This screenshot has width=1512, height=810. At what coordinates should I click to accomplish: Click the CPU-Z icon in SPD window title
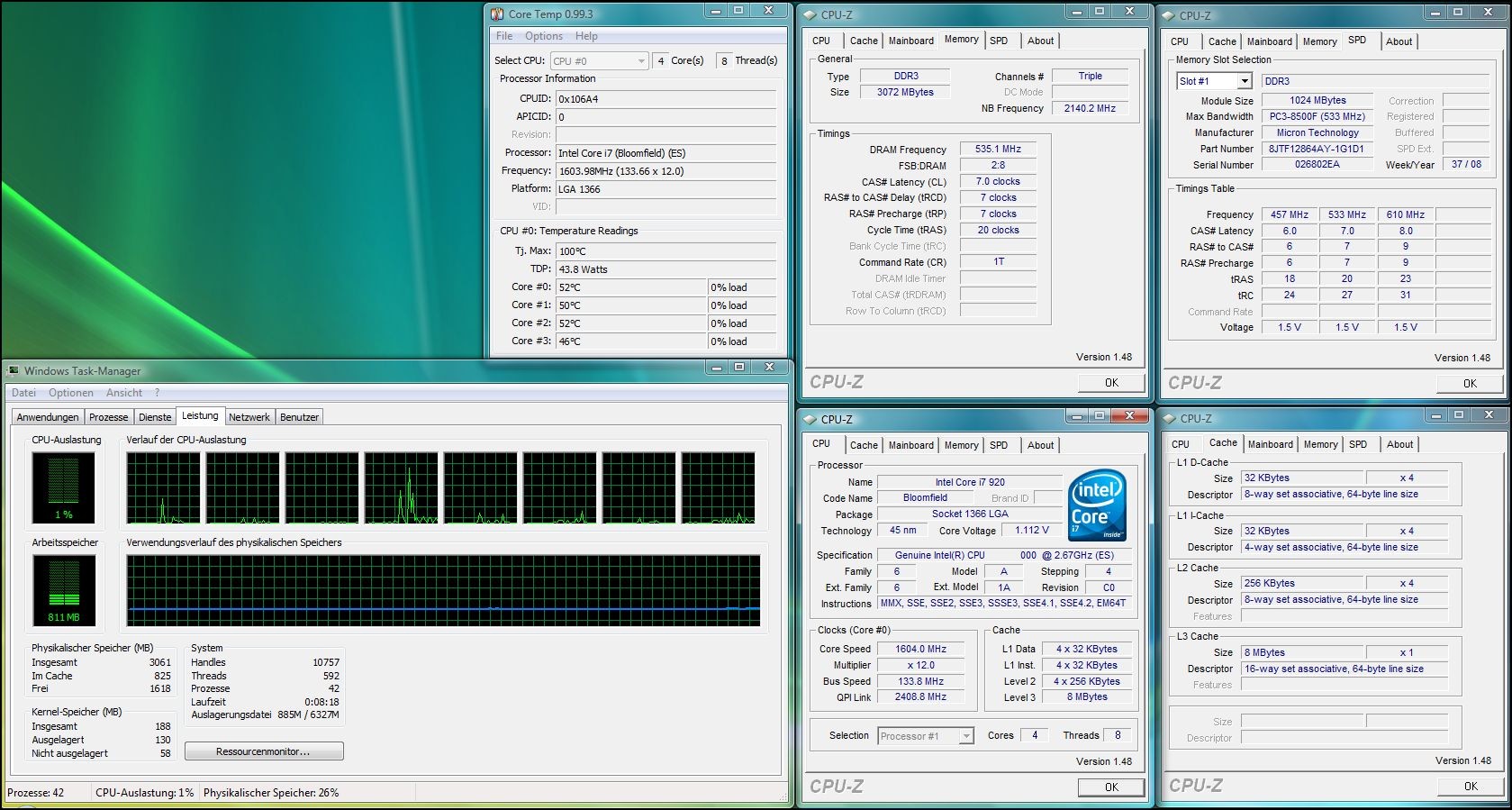tap(1169, 15)
